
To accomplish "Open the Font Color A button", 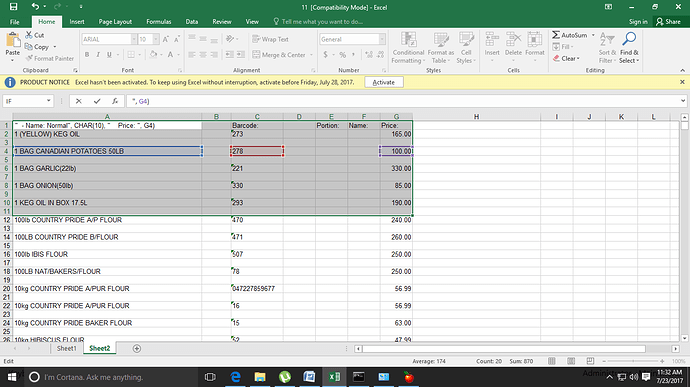I will click(x=170, y=55).
